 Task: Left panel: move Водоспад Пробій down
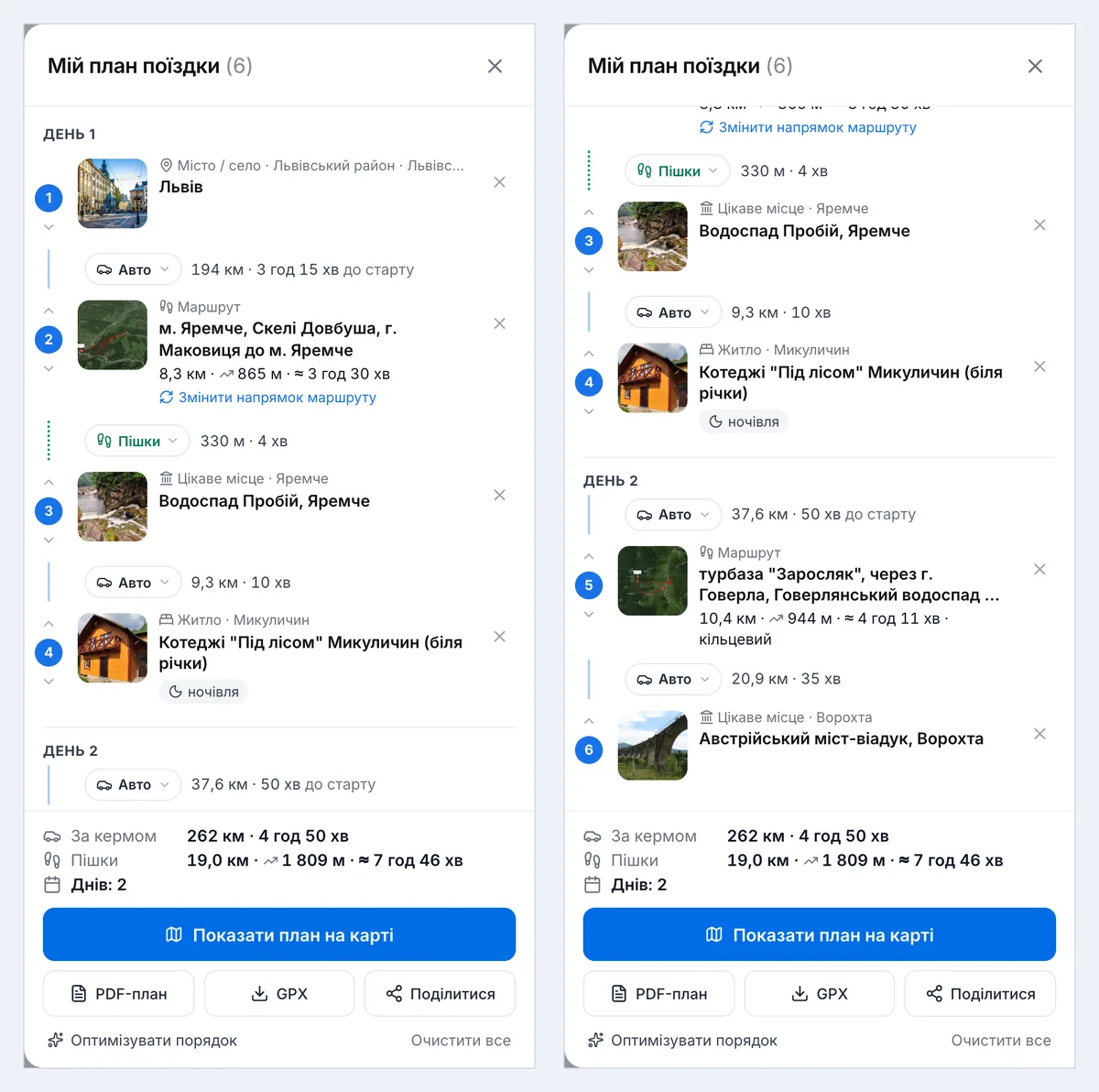coord(49,541)
